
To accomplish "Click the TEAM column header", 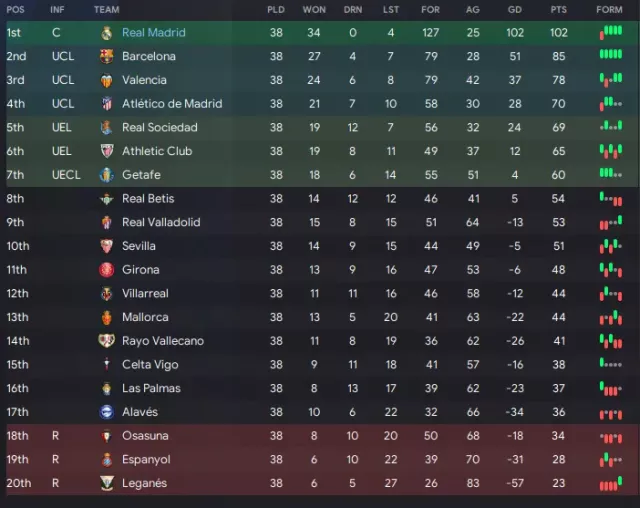I will [107, 10].
